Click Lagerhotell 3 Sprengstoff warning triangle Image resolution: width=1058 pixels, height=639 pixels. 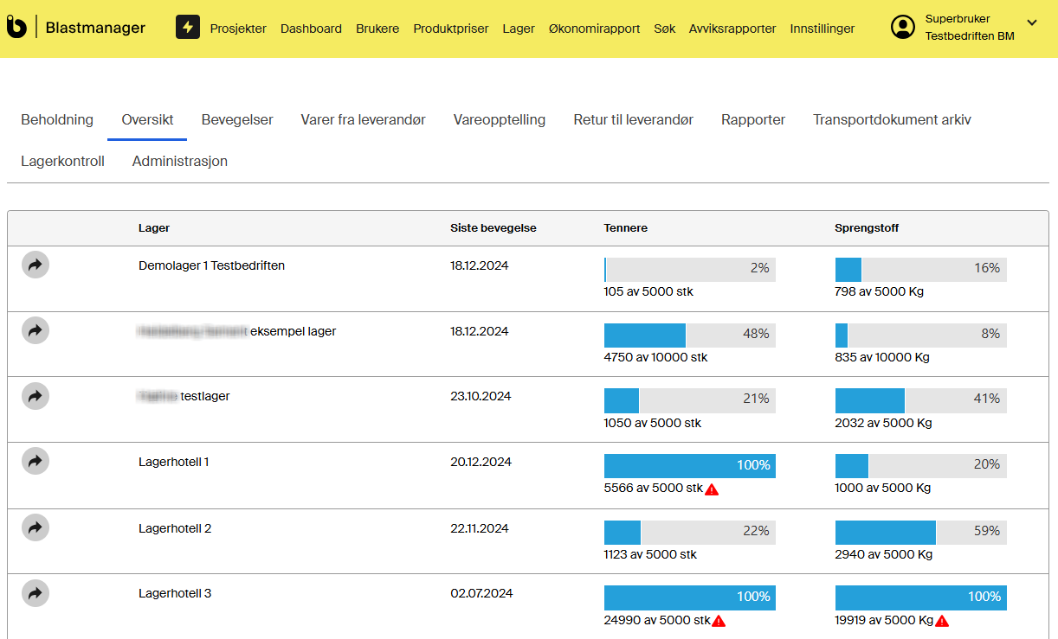[941, 621]
